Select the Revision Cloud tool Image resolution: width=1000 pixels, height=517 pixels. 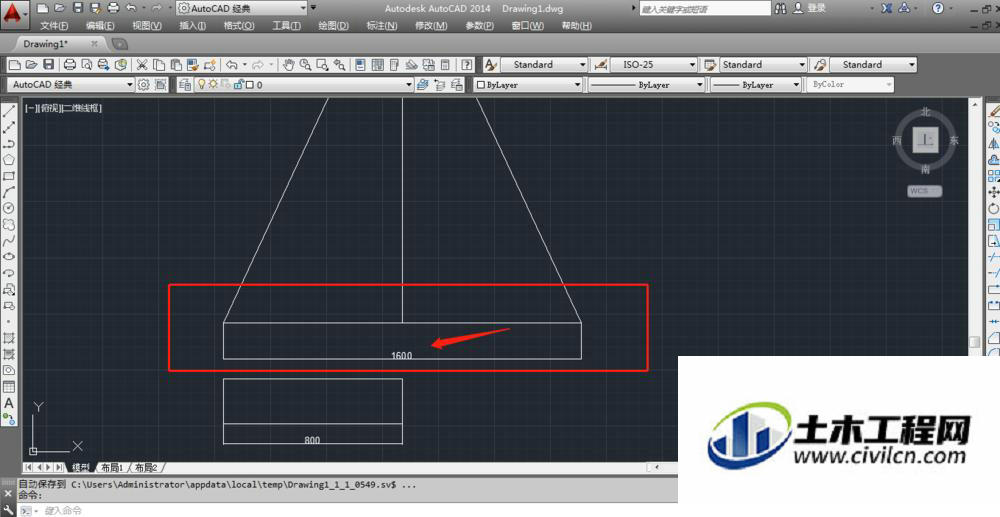point(9,224)
